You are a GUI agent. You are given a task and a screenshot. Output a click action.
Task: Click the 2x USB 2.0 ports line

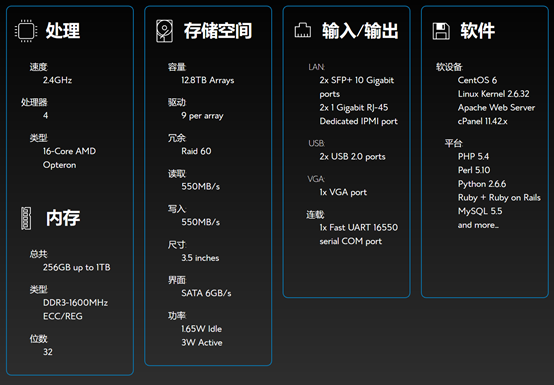[x=352, y=156]
